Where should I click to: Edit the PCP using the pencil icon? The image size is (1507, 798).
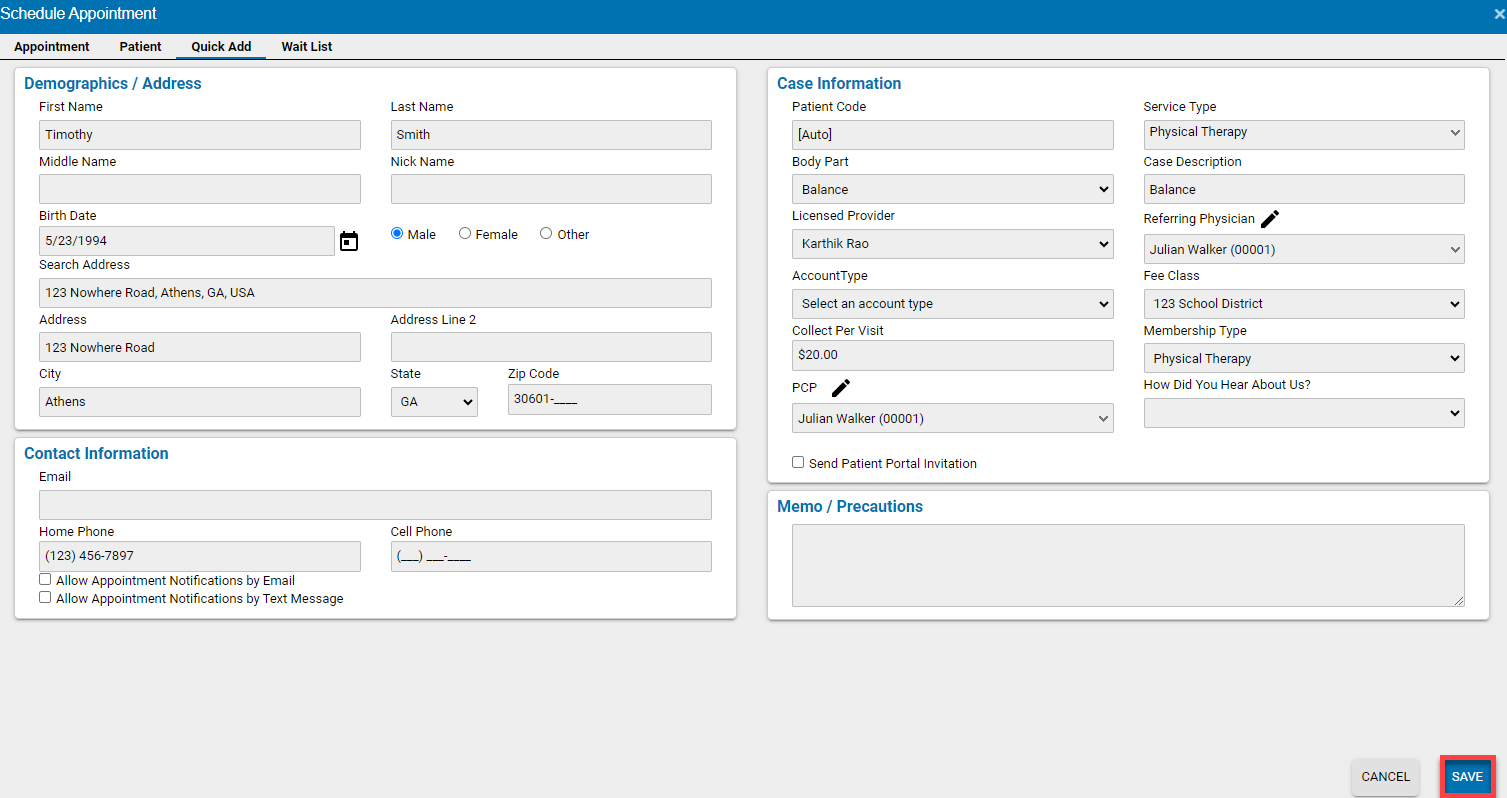click(x=838, y=387)
